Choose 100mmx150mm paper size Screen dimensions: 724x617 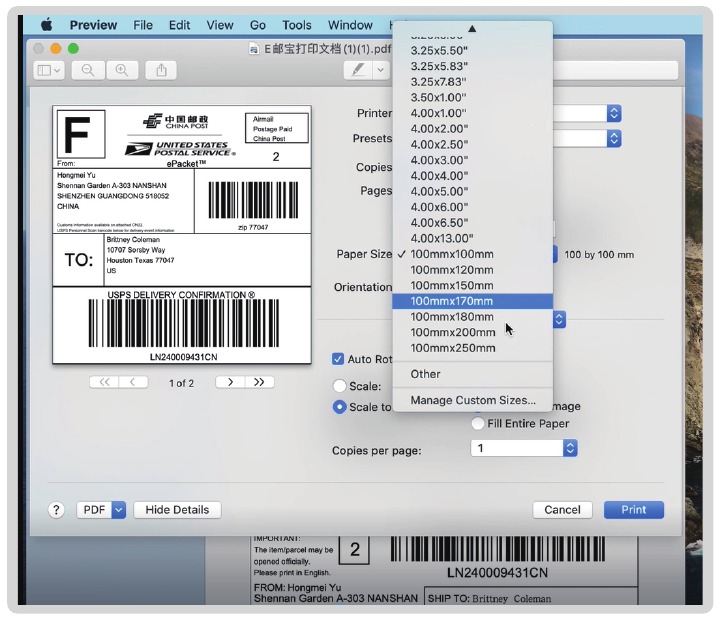(472, 285)
